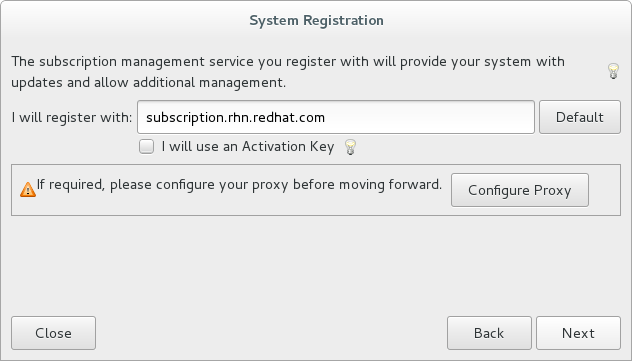Click the first line of subscription service description
This screenshot has width=632, height=361.
[x=288, y=62]
